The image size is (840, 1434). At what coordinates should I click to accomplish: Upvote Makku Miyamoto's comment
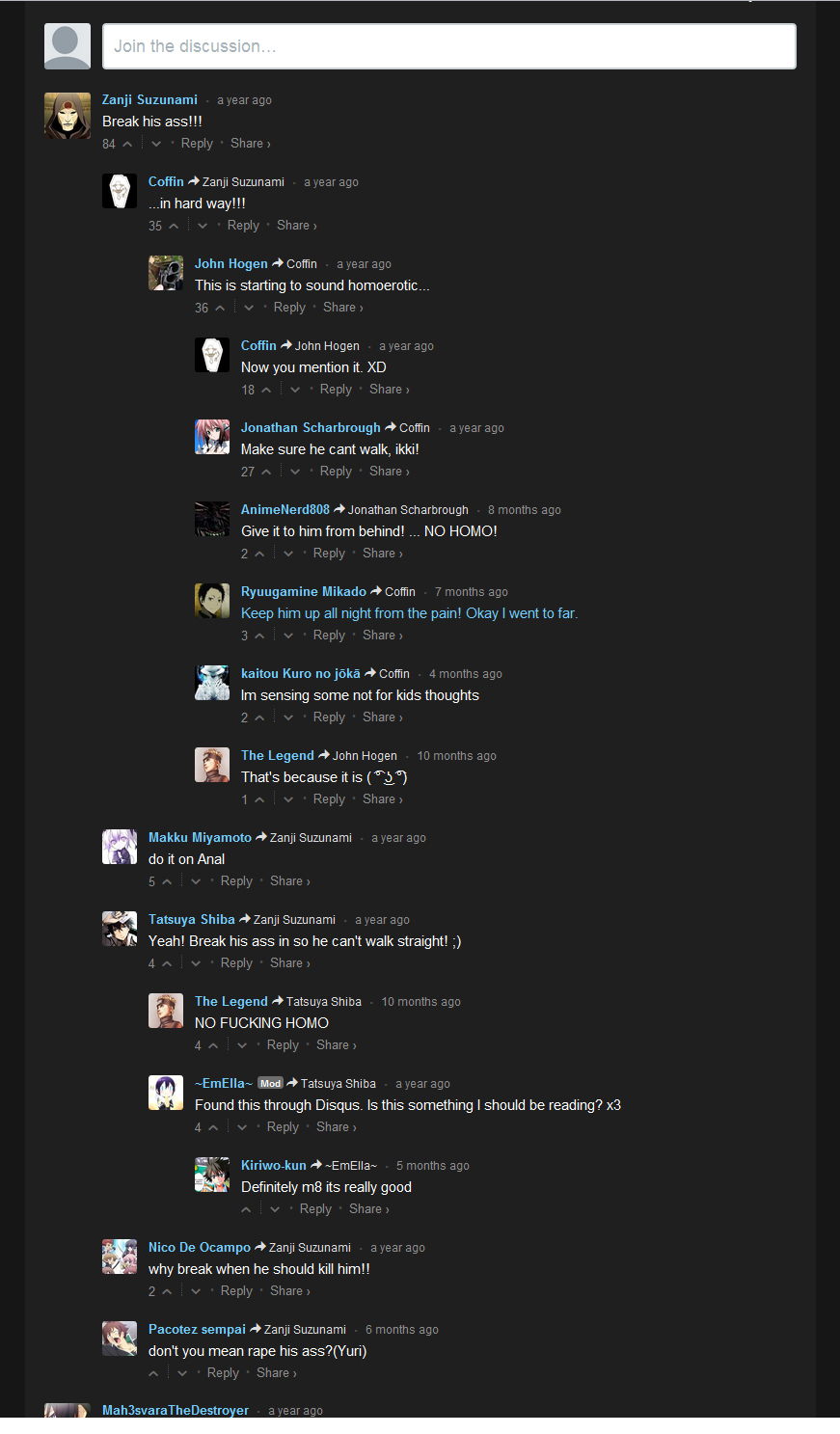167,881
